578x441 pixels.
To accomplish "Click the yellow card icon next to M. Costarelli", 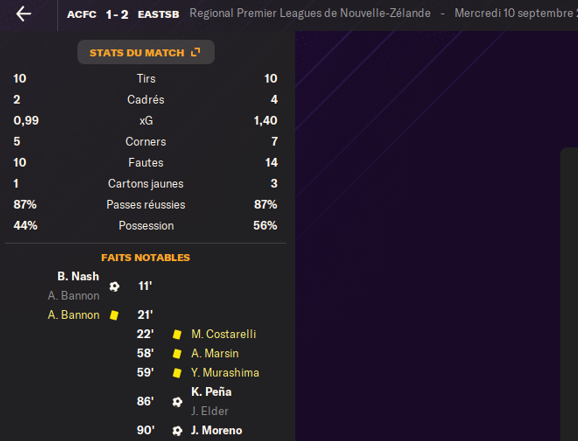I will 177,334.
